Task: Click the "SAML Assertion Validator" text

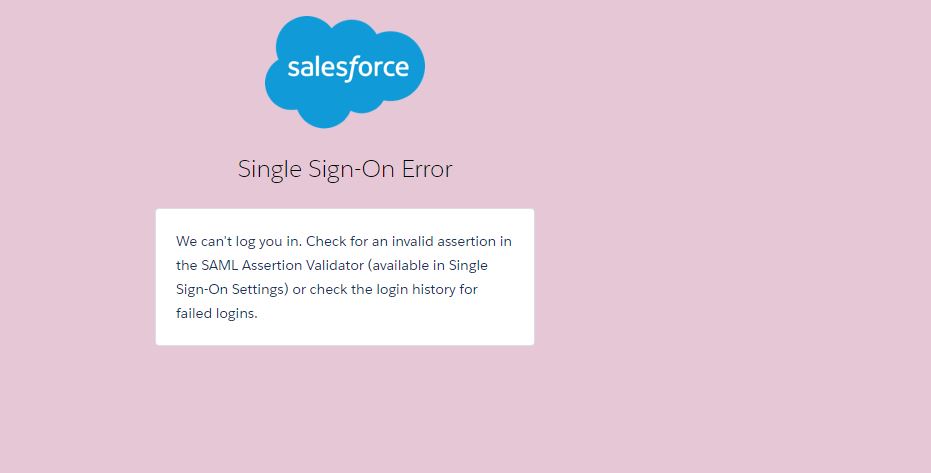Action: pyautogui.click(x=282, y=265)
